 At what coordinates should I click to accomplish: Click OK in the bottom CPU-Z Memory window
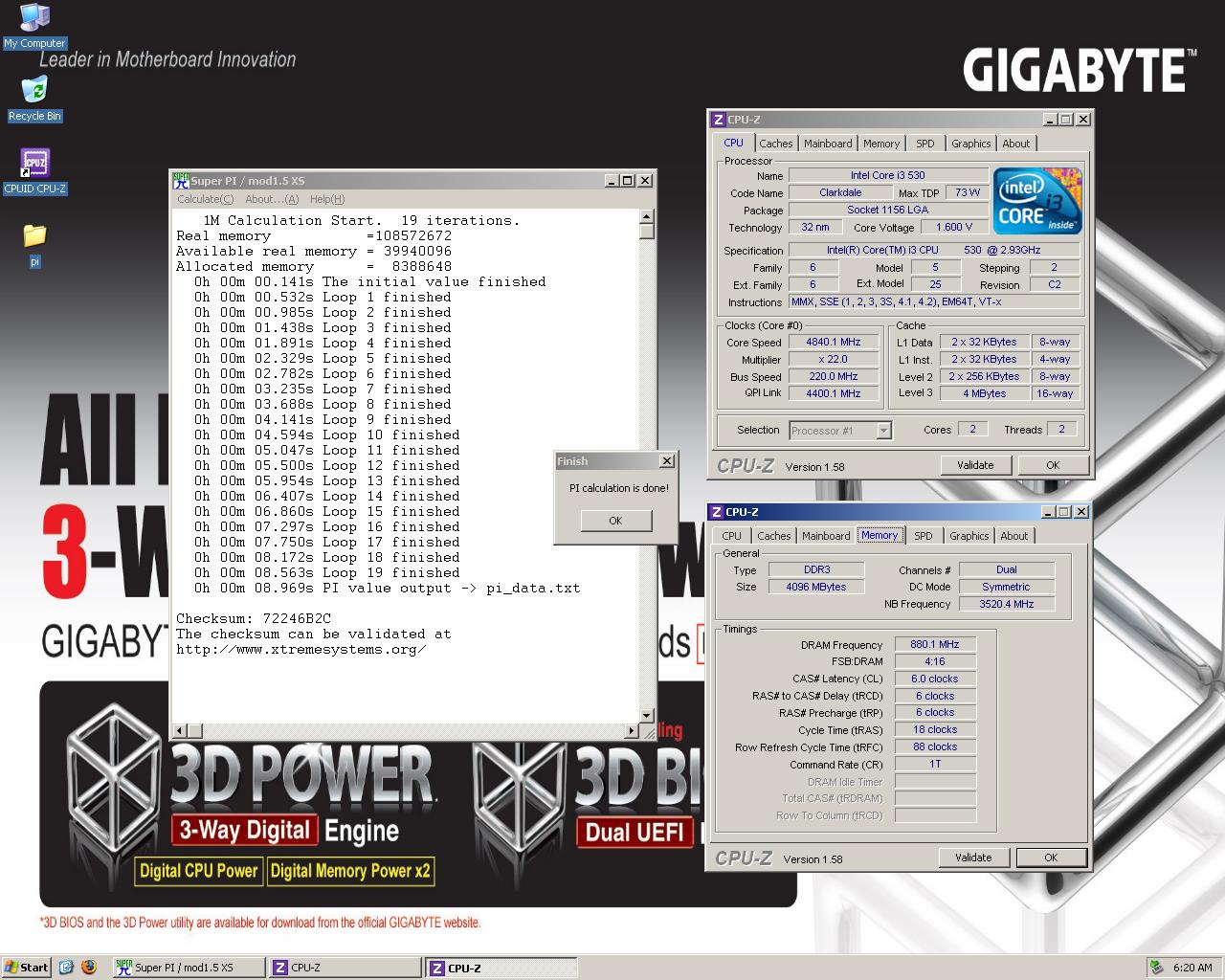click(x=1050, y=857)
